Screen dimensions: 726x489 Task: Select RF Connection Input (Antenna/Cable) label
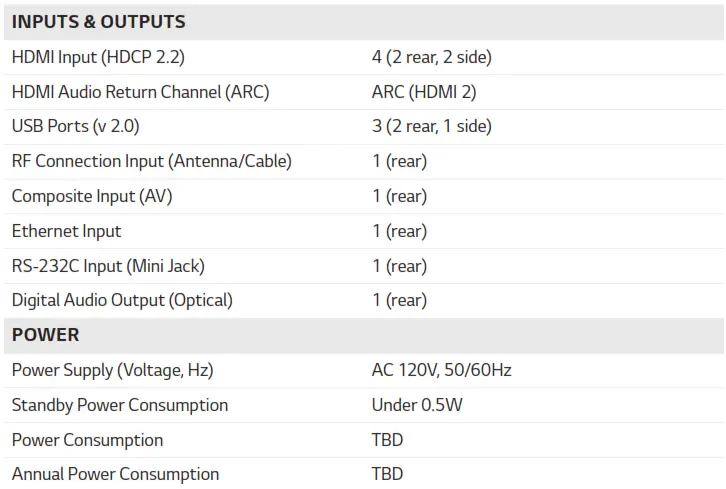[x=151, y=161]
